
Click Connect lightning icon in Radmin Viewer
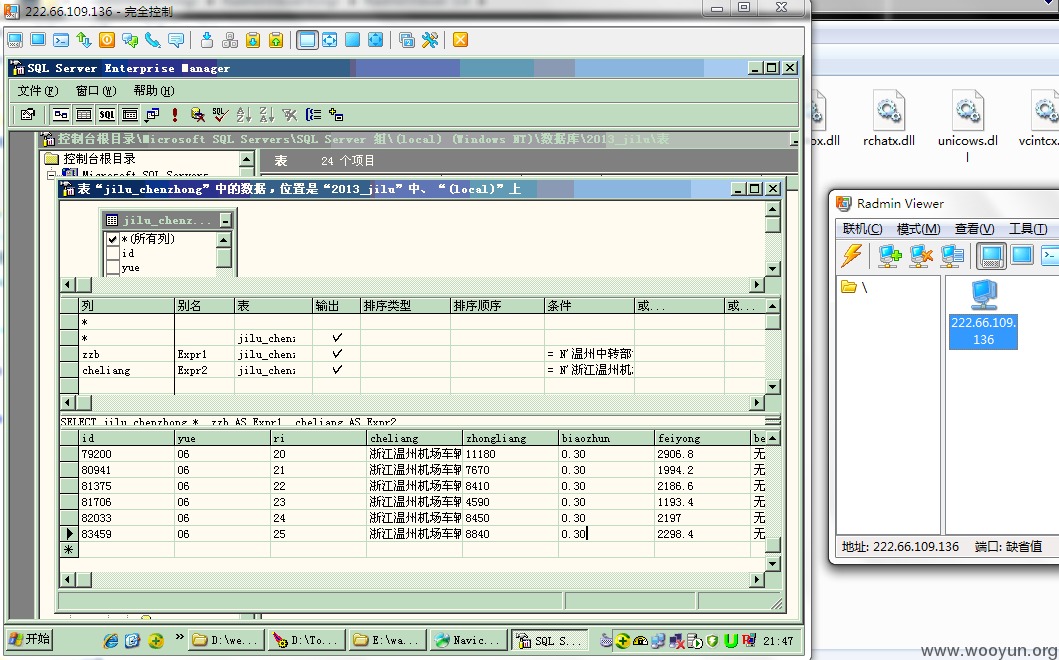tap(852, 255)
